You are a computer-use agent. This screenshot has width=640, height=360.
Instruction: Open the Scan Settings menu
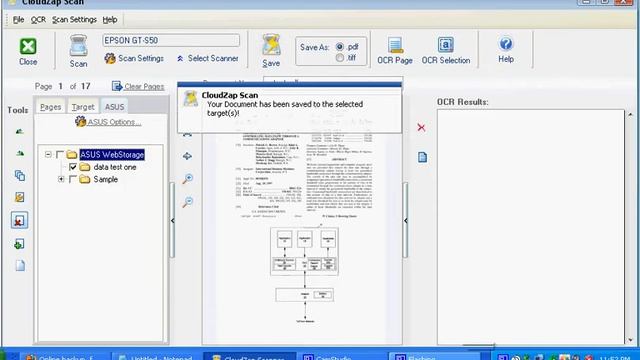74,20
